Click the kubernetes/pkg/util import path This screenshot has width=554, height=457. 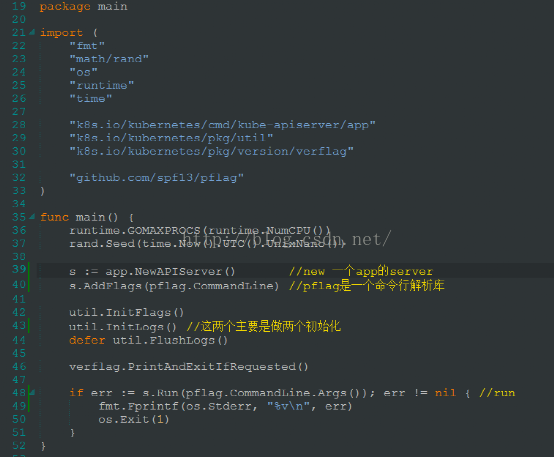coord(171,138)
